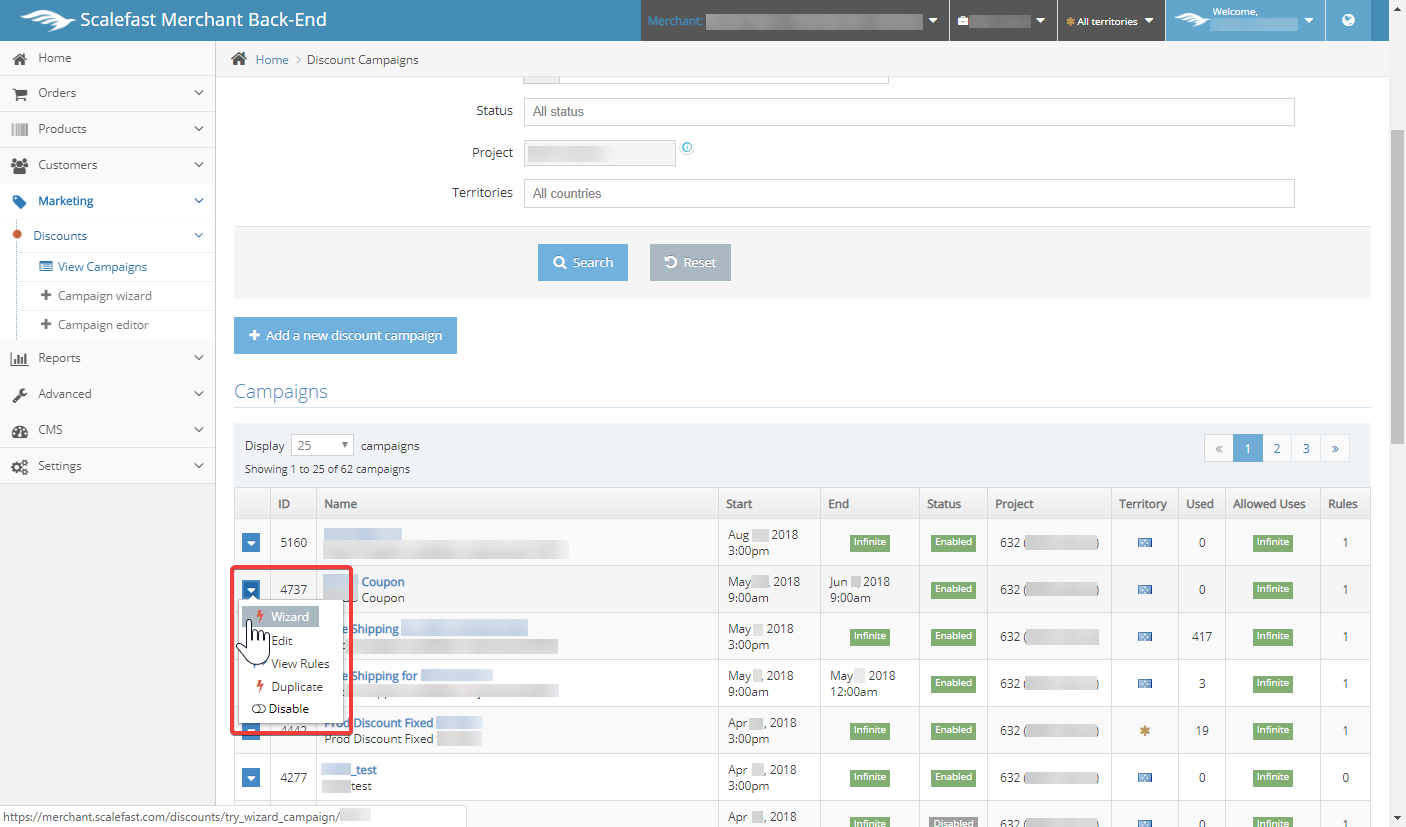Disable campaign via the Disable toggle option
Screen dimensions: 1406x827
pyautogui.click(x=280, y=709)
